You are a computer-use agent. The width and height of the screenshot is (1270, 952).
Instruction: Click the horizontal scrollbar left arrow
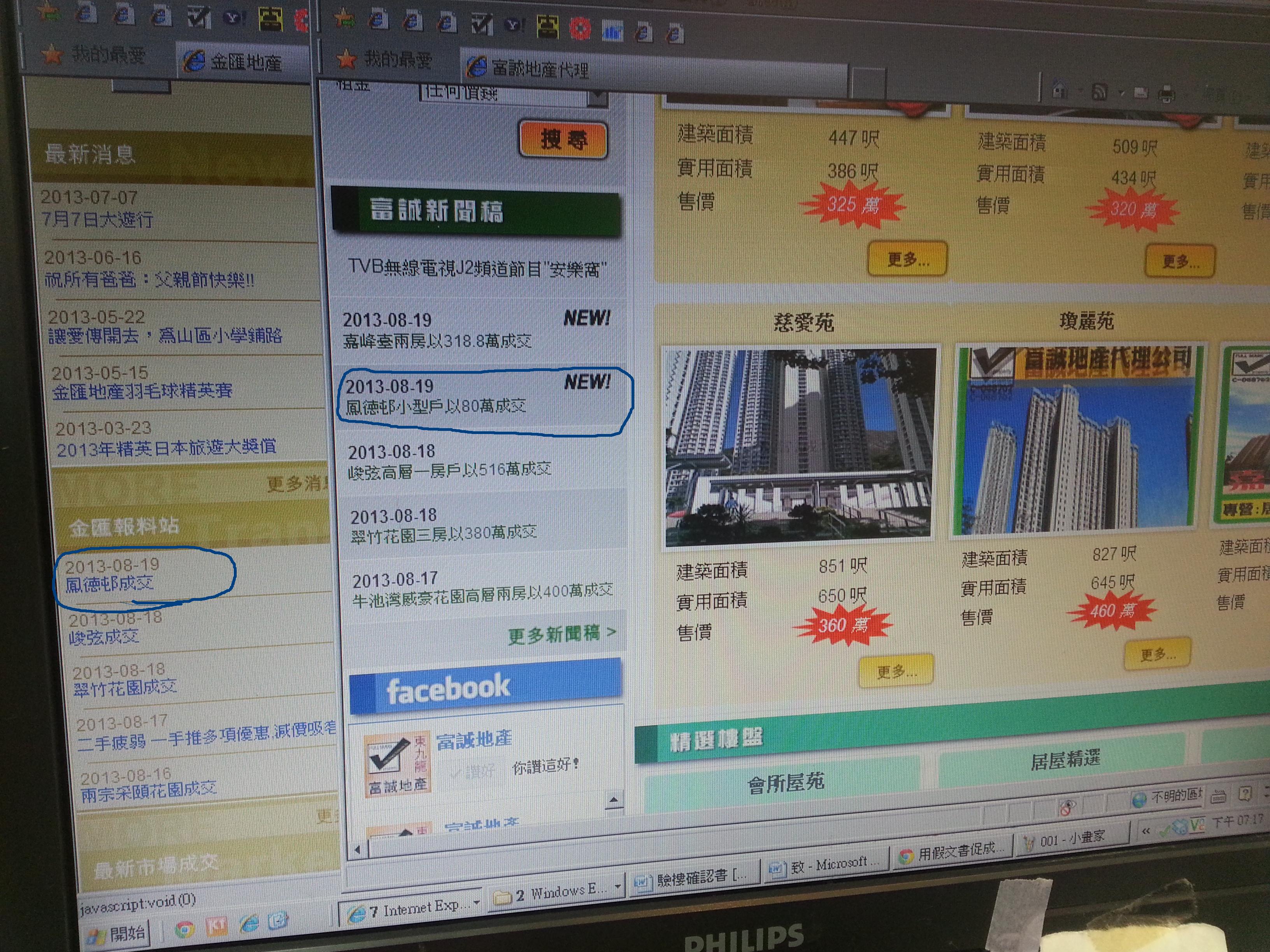(358, 849)
